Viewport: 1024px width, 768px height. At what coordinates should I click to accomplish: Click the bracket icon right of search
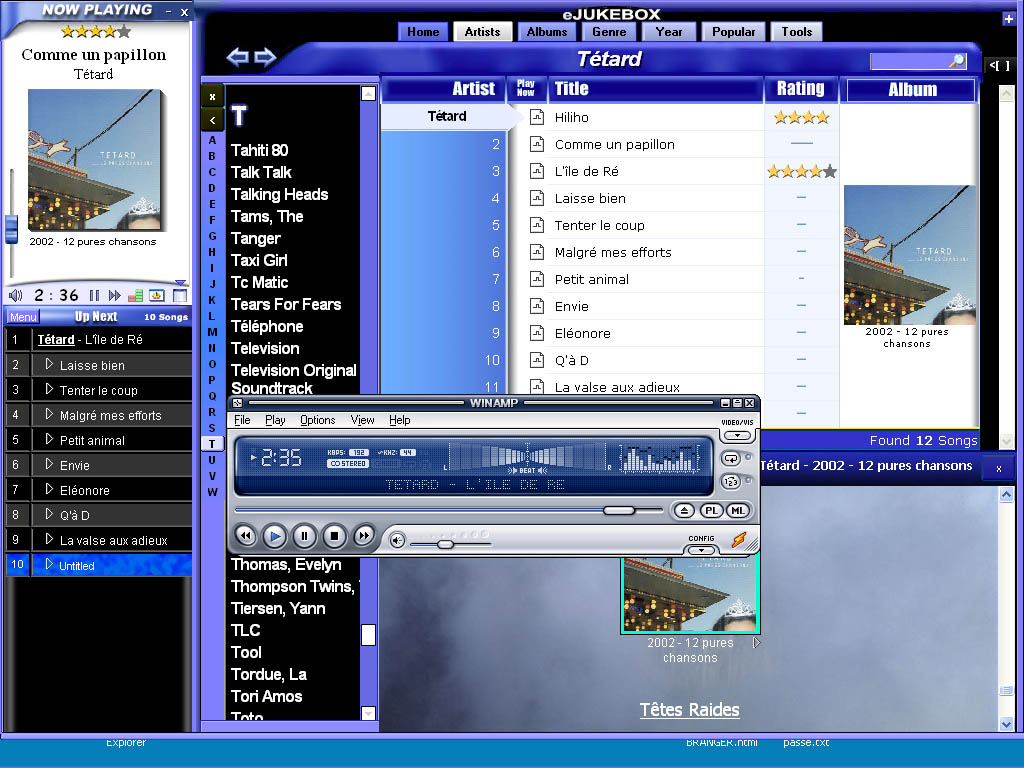tap(999, 65)
